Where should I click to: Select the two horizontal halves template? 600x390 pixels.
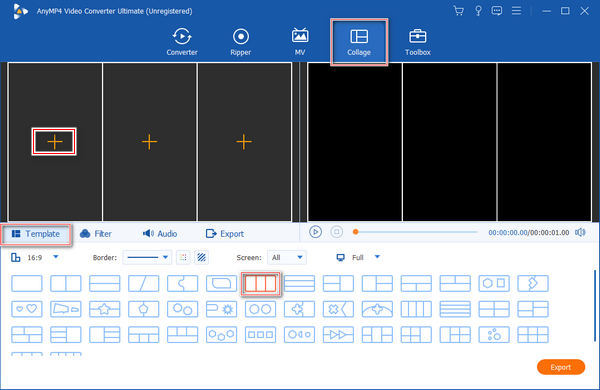104,284
